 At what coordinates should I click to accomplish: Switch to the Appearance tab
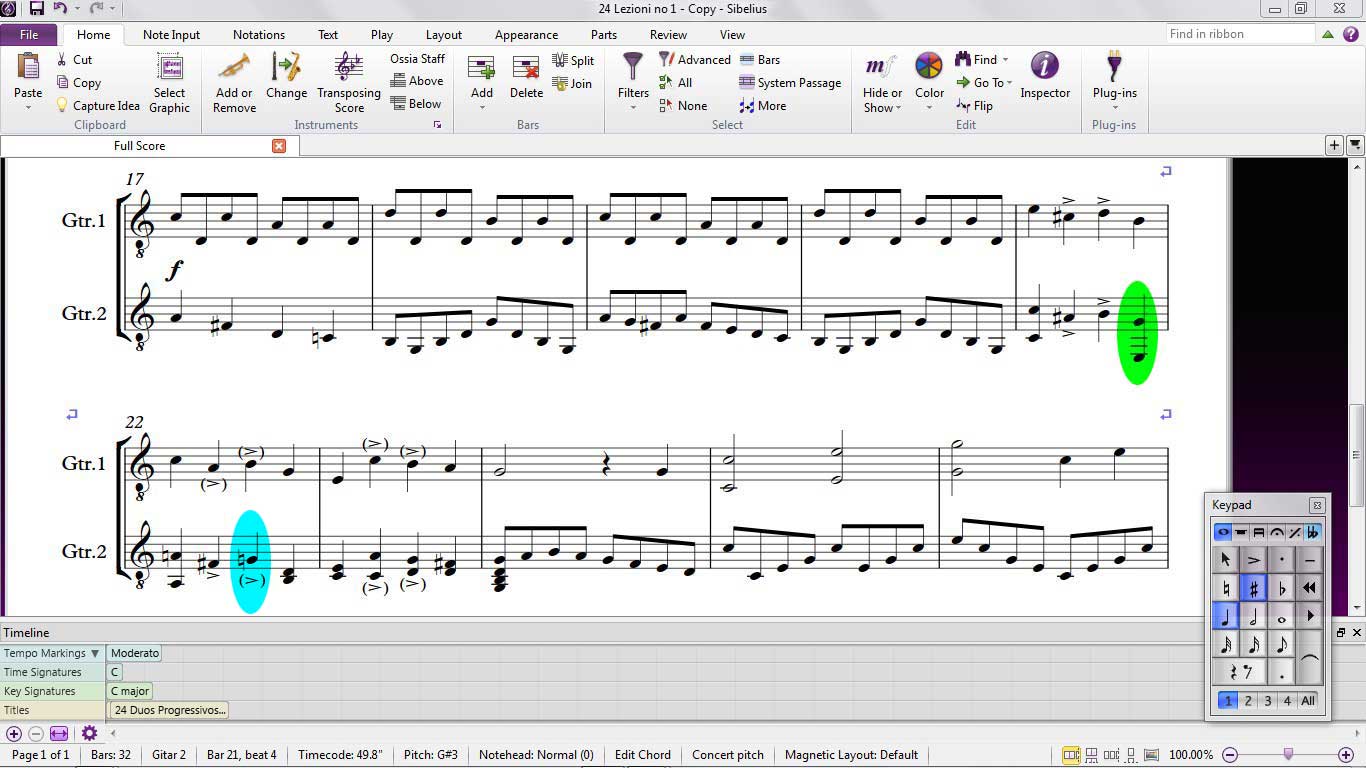pyautogui.click(x=526, y=34)
